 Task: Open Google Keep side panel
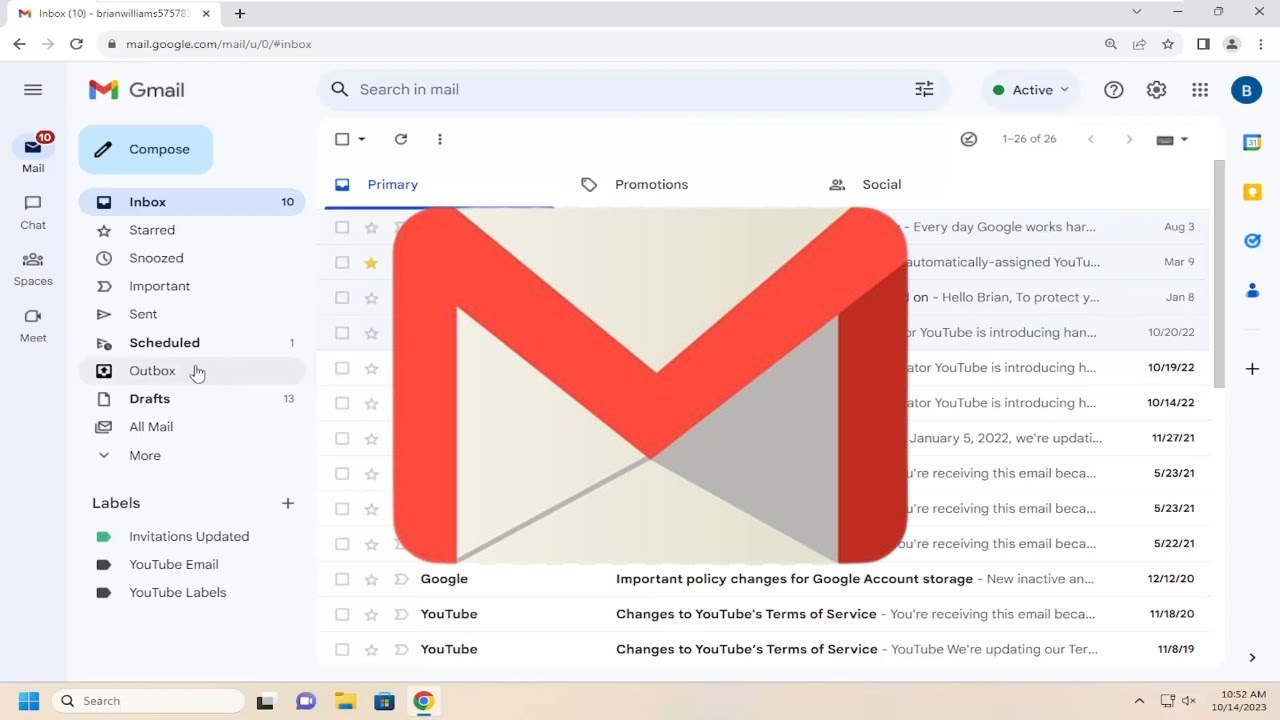click(1252, 192)
